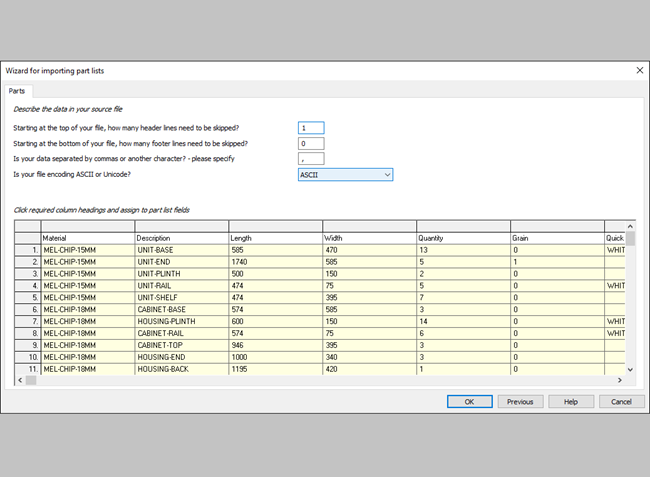Close the import wizard dialog

coord(639,70)
